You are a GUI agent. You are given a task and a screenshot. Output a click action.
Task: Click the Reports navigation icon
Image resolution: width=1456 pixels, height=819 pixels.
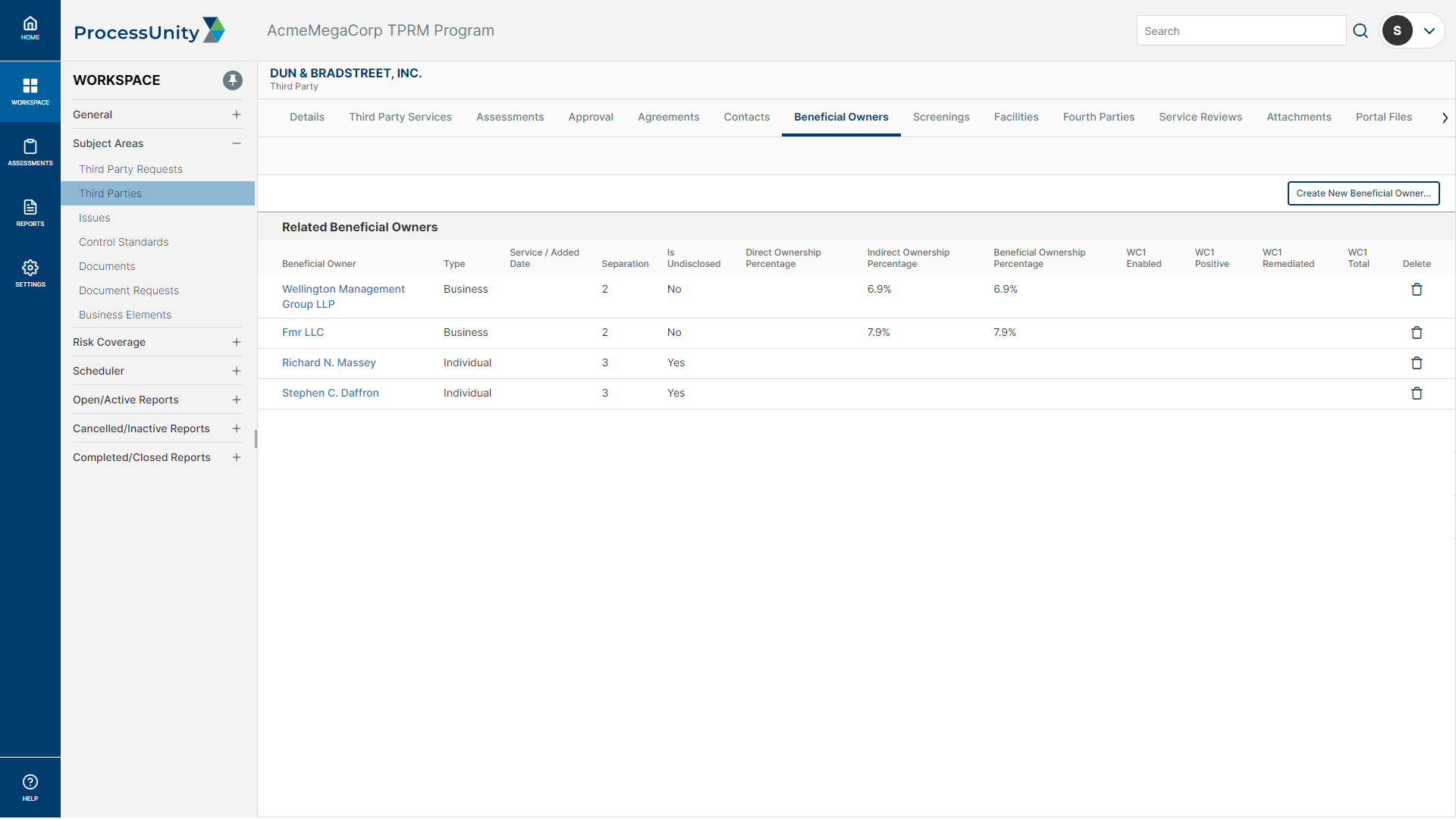point(30,212)
